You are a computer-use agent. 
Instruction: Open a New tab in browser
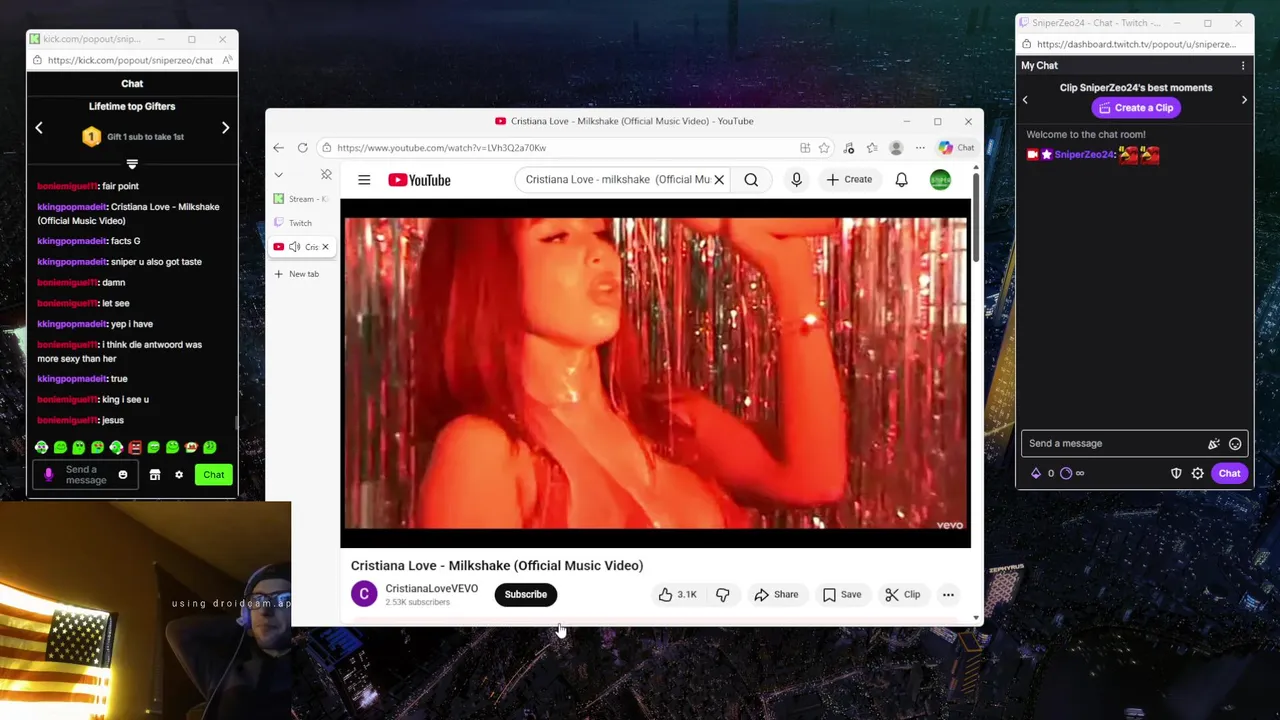pyautogui.click(x=298, y=274)
